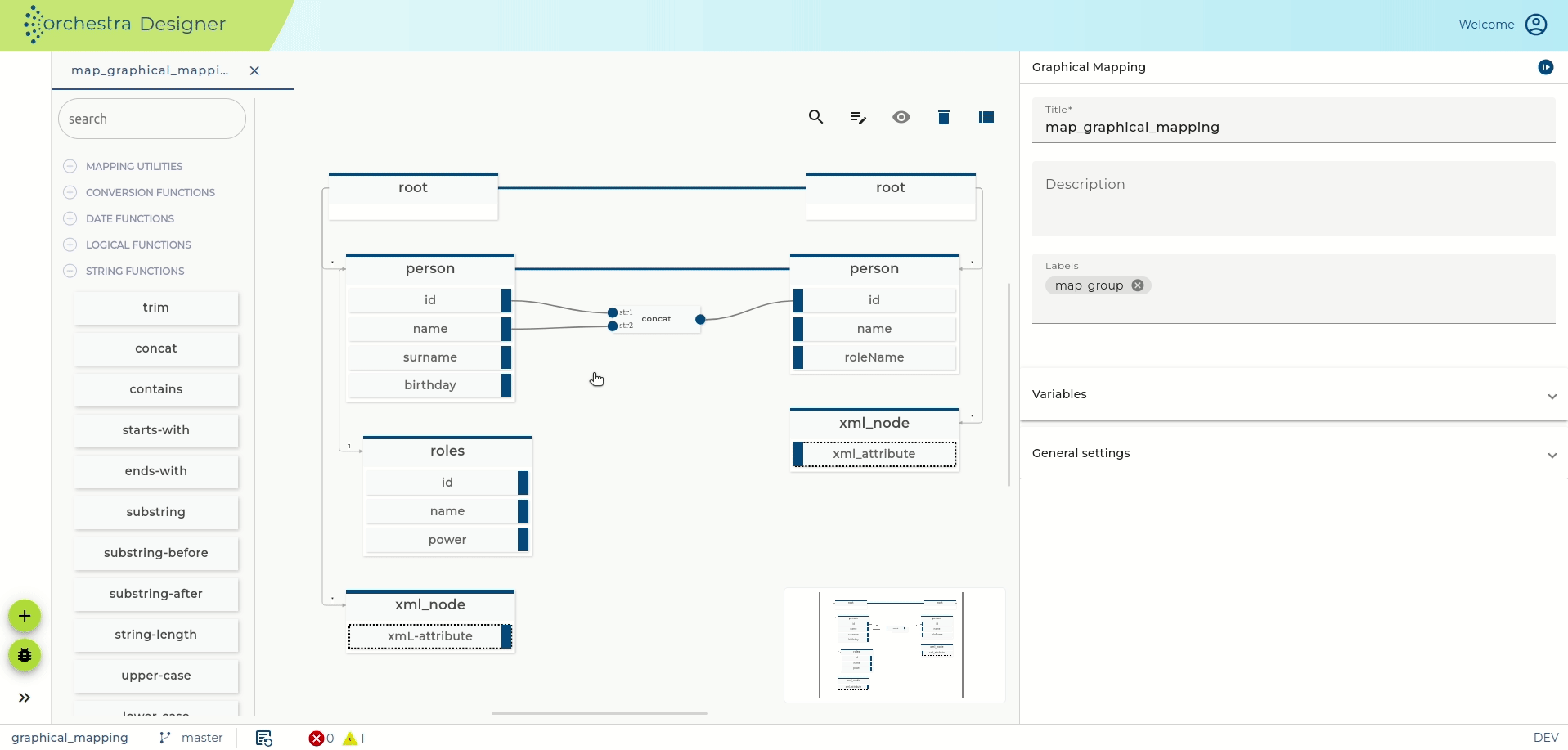Click the canvas vertical scrollbar
The width and height of the screenshot is (1568, 750).
pyautogui.click(x=1009, y=384)
